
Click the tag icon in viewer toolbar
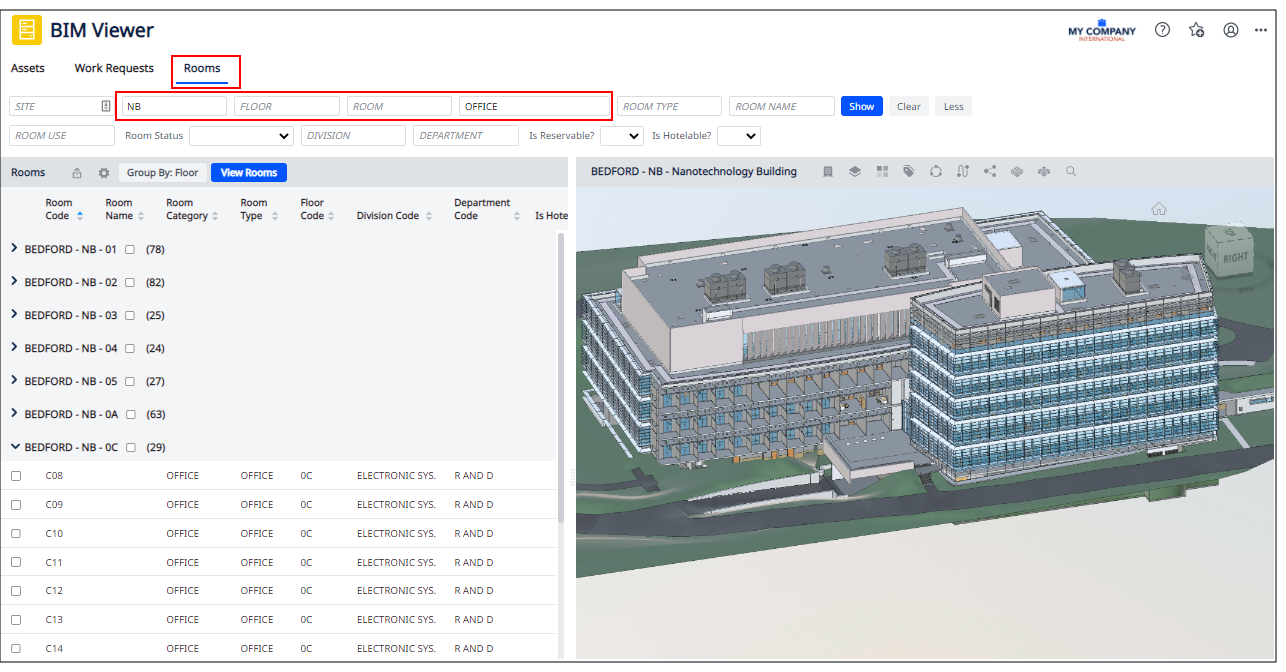coord(908,172)
